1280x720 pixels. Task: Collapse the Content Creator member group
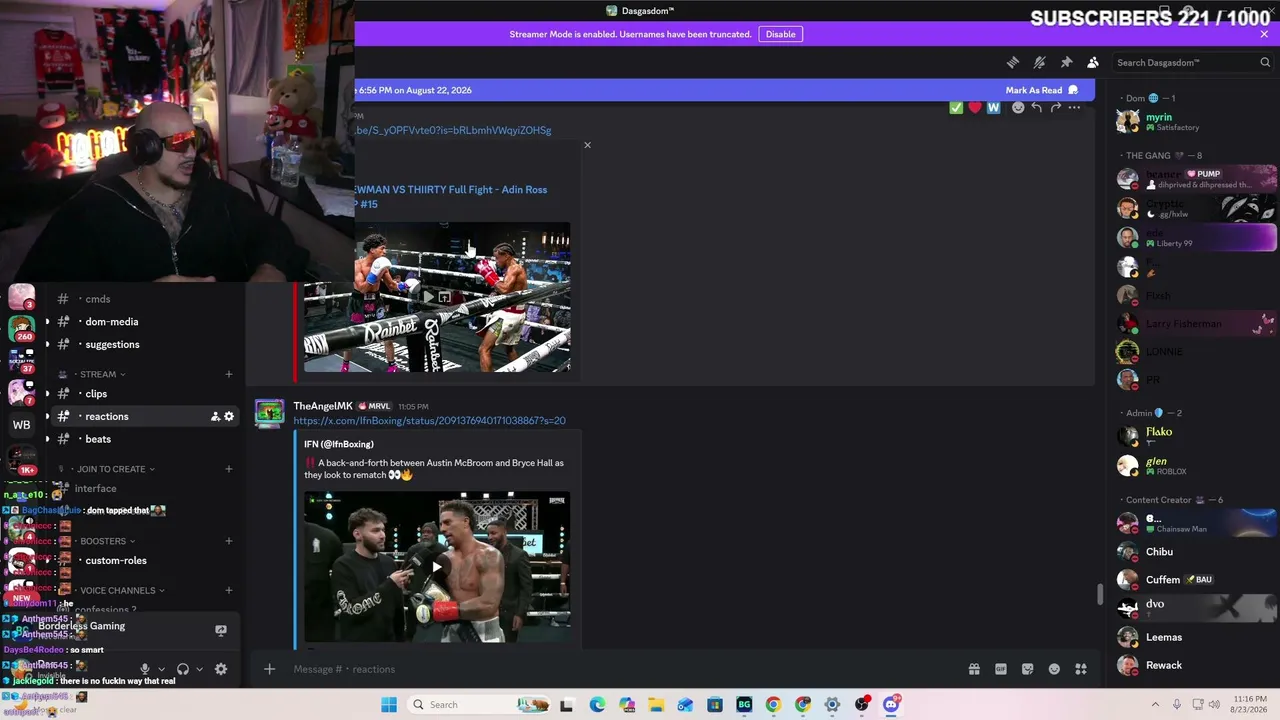coord(1171,500)
